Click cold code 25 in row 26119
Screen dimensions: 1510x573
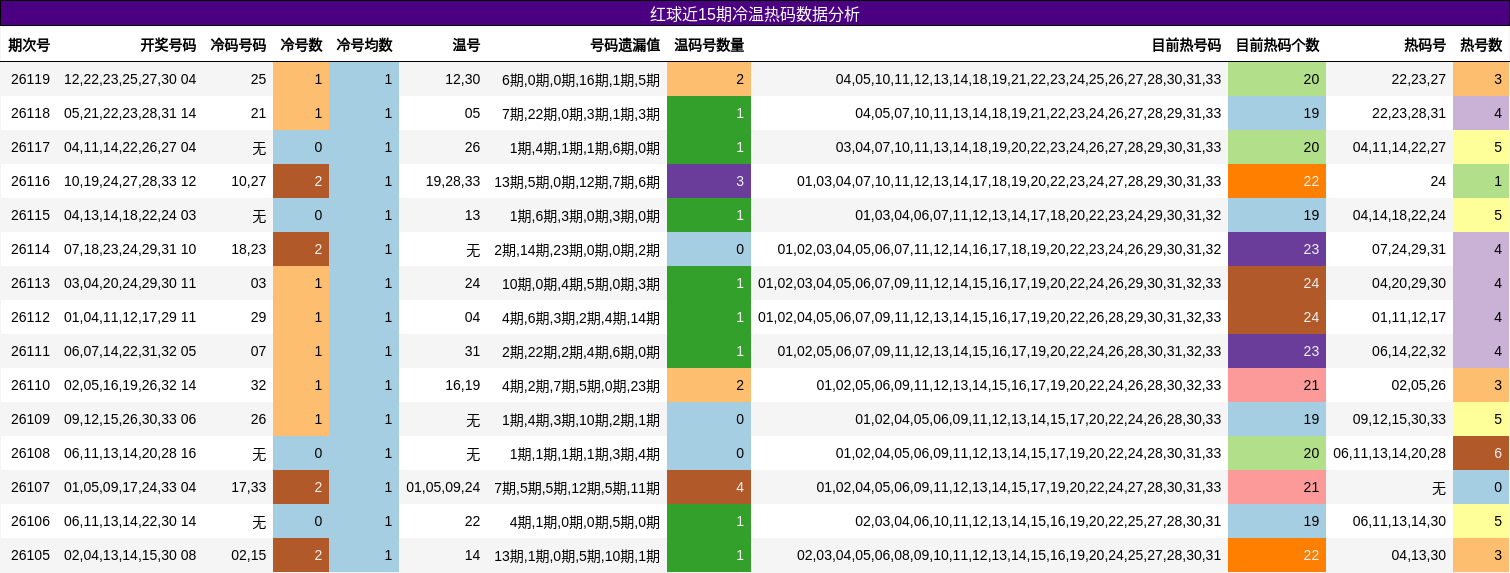click(258, 79)
